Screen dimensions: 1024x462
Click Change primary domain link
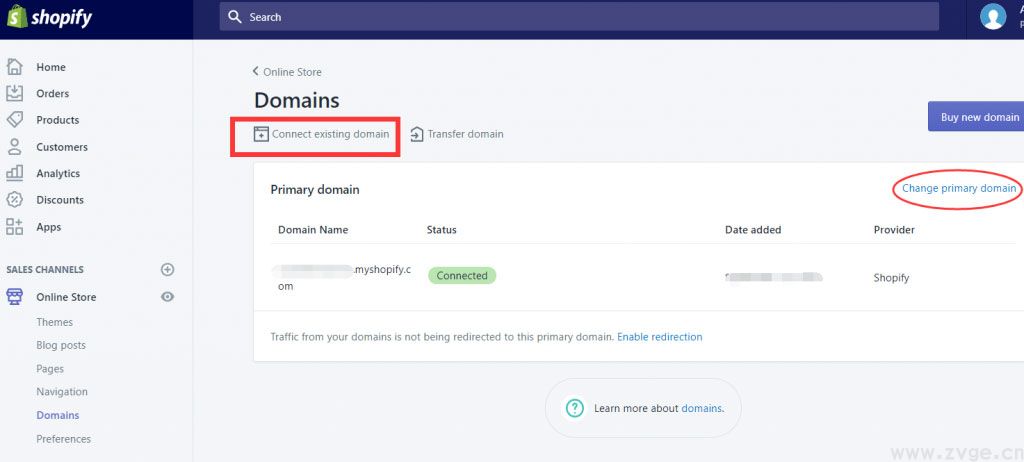pyautogui.click(x=959, y=188)
